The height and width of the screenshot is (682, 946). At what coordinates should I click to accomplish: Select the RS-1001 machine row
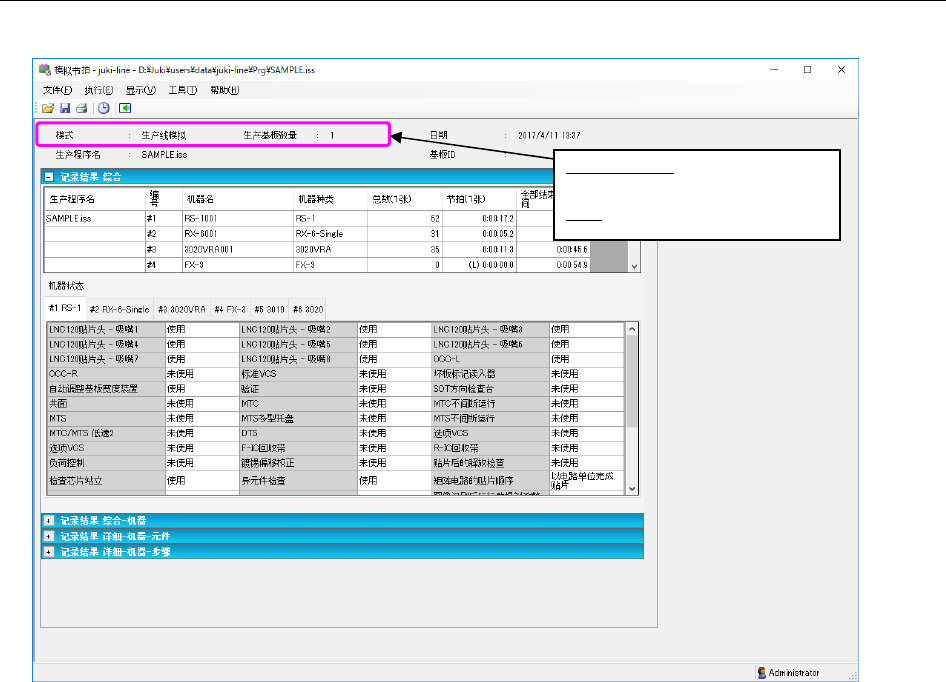(x=200, y=217)
